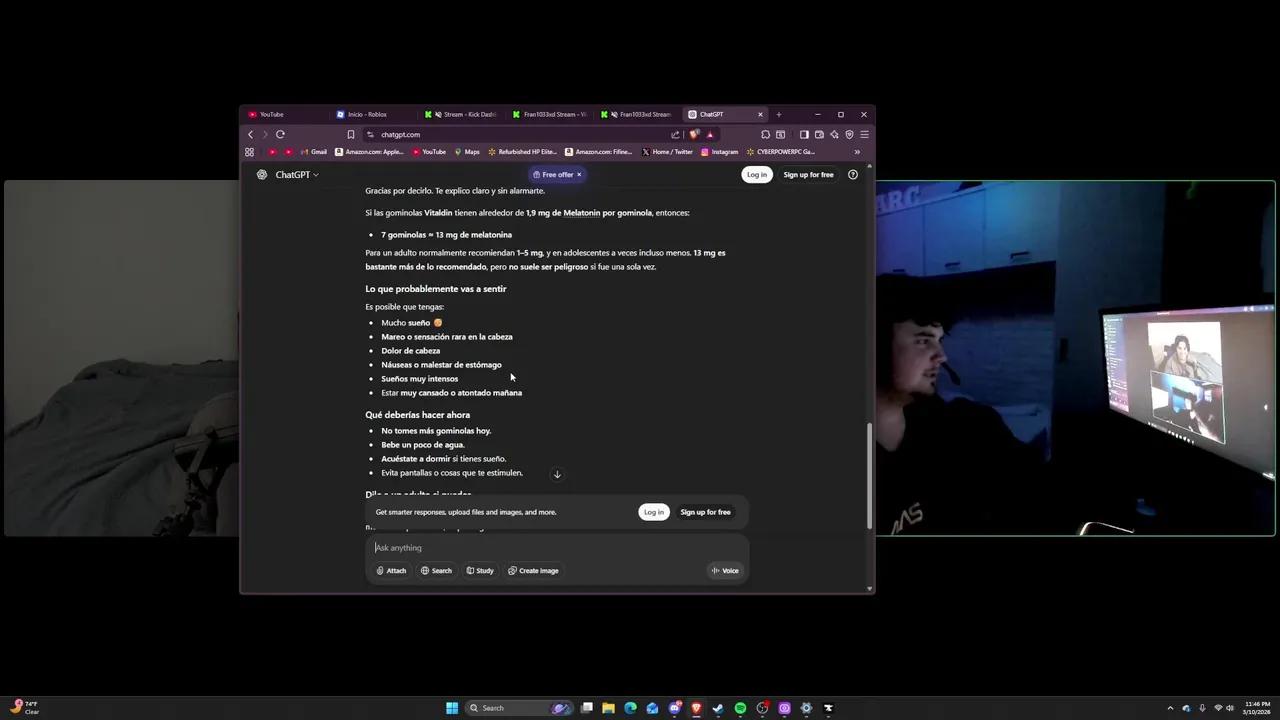This screenshot has width=1280, height=720.
Task: Click Log in in the bottom banner
Action: click(x=654, y=512)
